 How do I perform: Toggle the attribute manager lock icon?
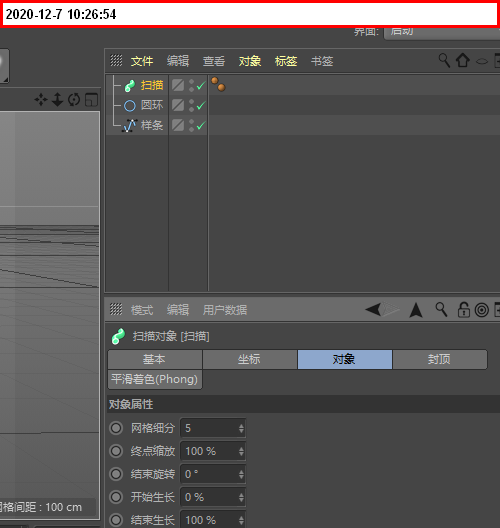pyautogui.click(x=464, y=309)
